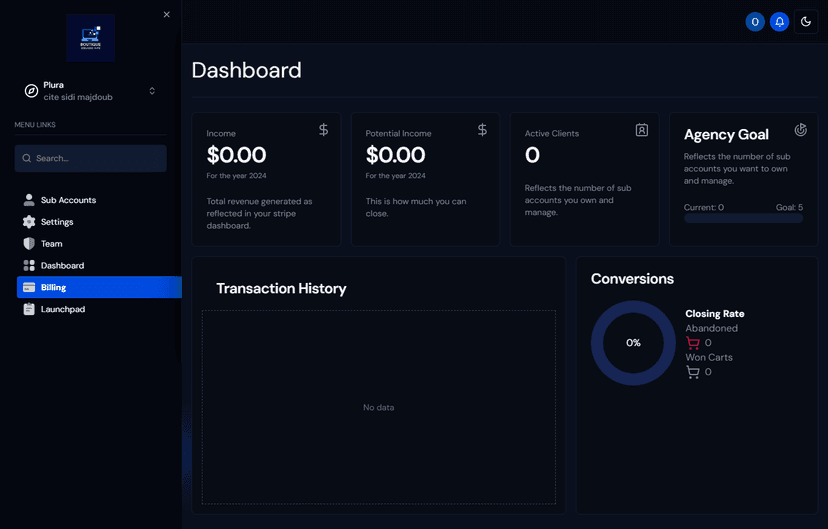The height and width of the screenshot is (529, 828).
Task: Click the Income $0.00 value
Action: tap(236, 155)
